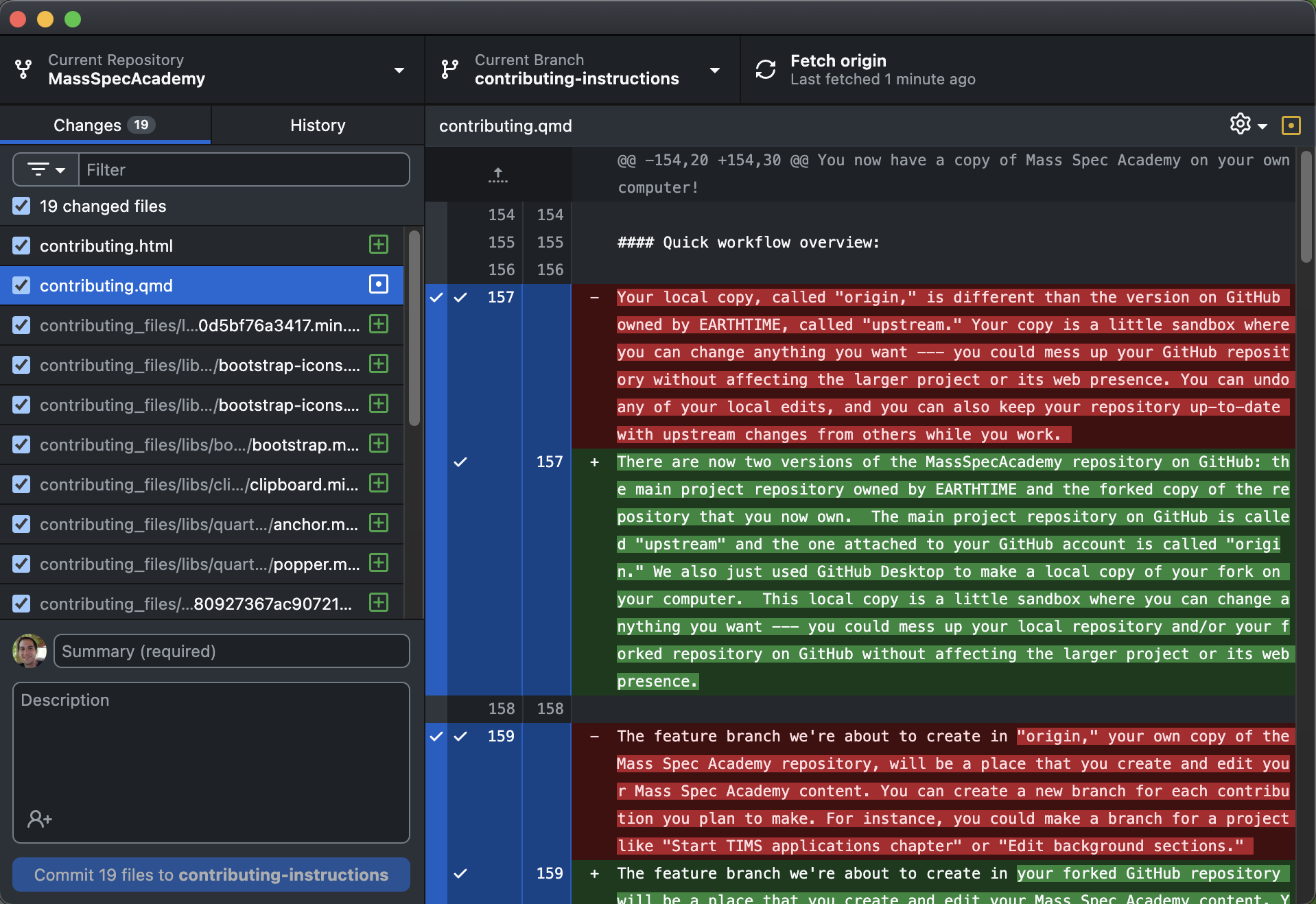Toggle the 19 changed files checkbox
Viewport: 1316px width, 904px height.
pyautogui.click(x=21, y=206)
